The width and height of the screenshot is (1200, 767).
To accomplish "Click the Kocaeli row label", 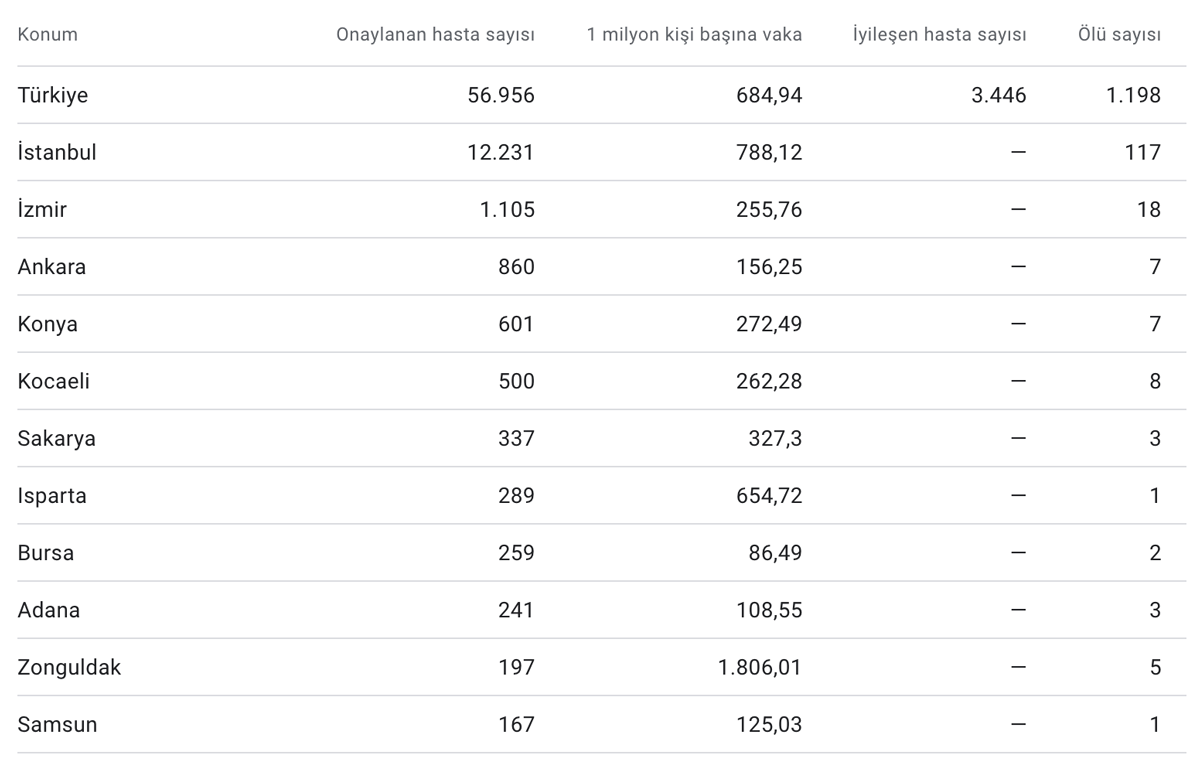I will [54, 381].
